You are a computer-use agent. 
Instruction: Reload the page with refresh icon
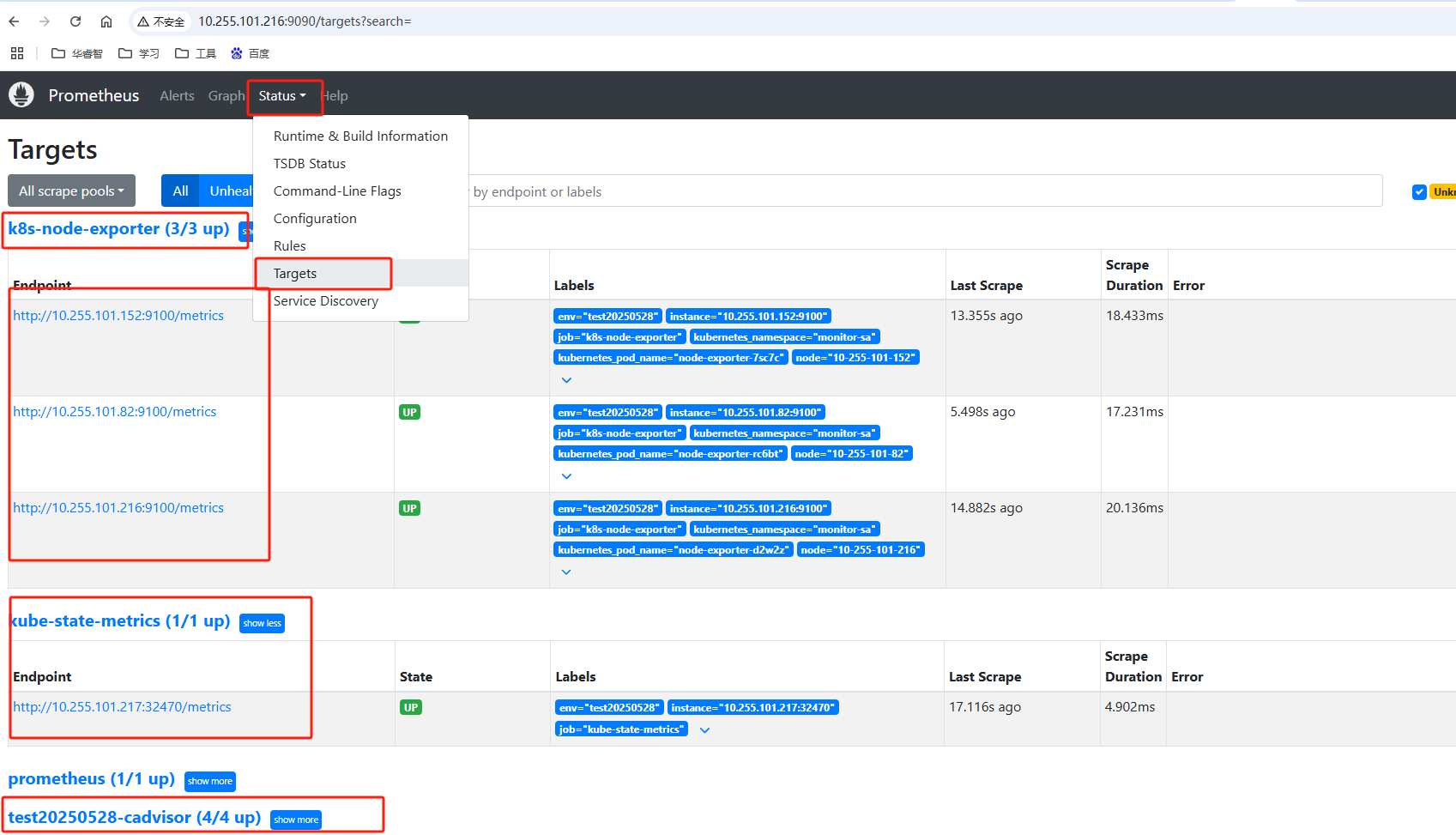[x=76, y=21]
